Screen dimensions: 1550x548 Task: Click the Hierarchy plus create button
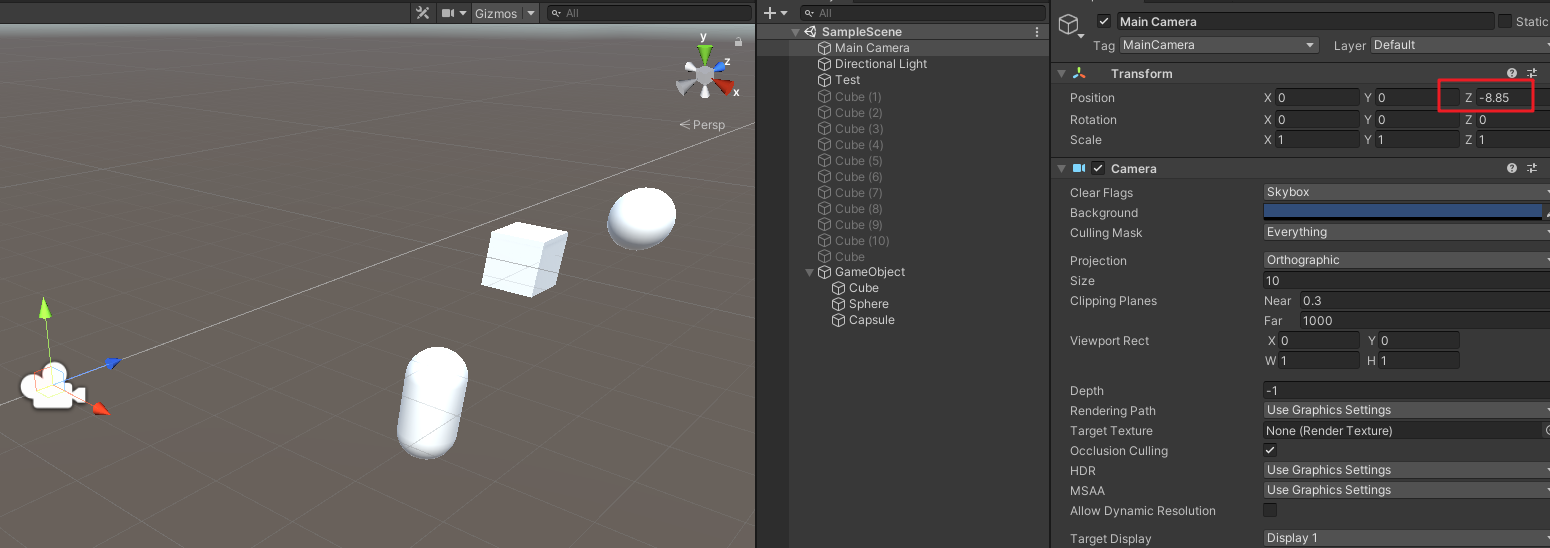pyautogui.click(x=769, y=13)
